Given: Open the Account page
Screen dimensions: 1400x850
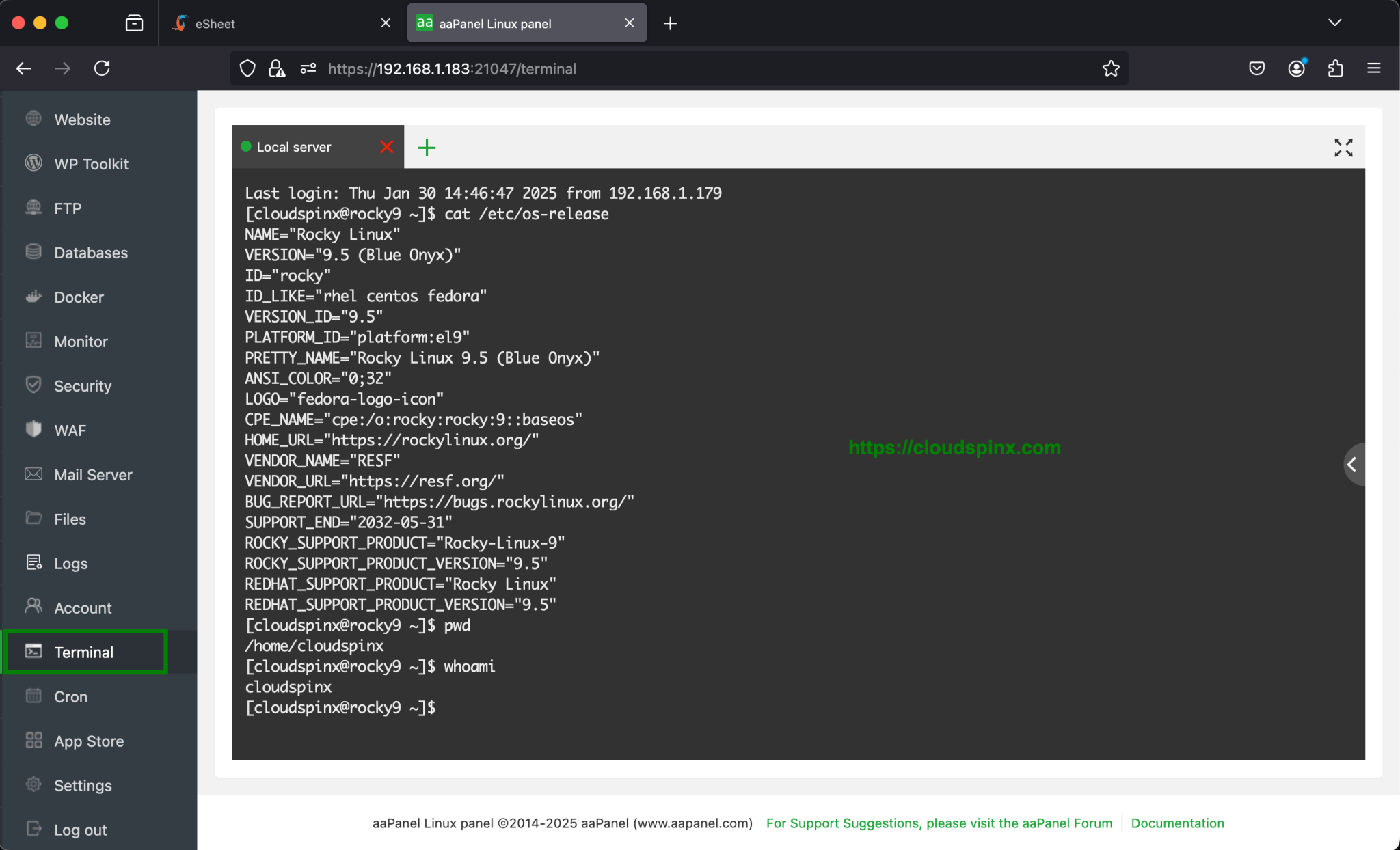Looking at the screenshot, I should (83, 607).
